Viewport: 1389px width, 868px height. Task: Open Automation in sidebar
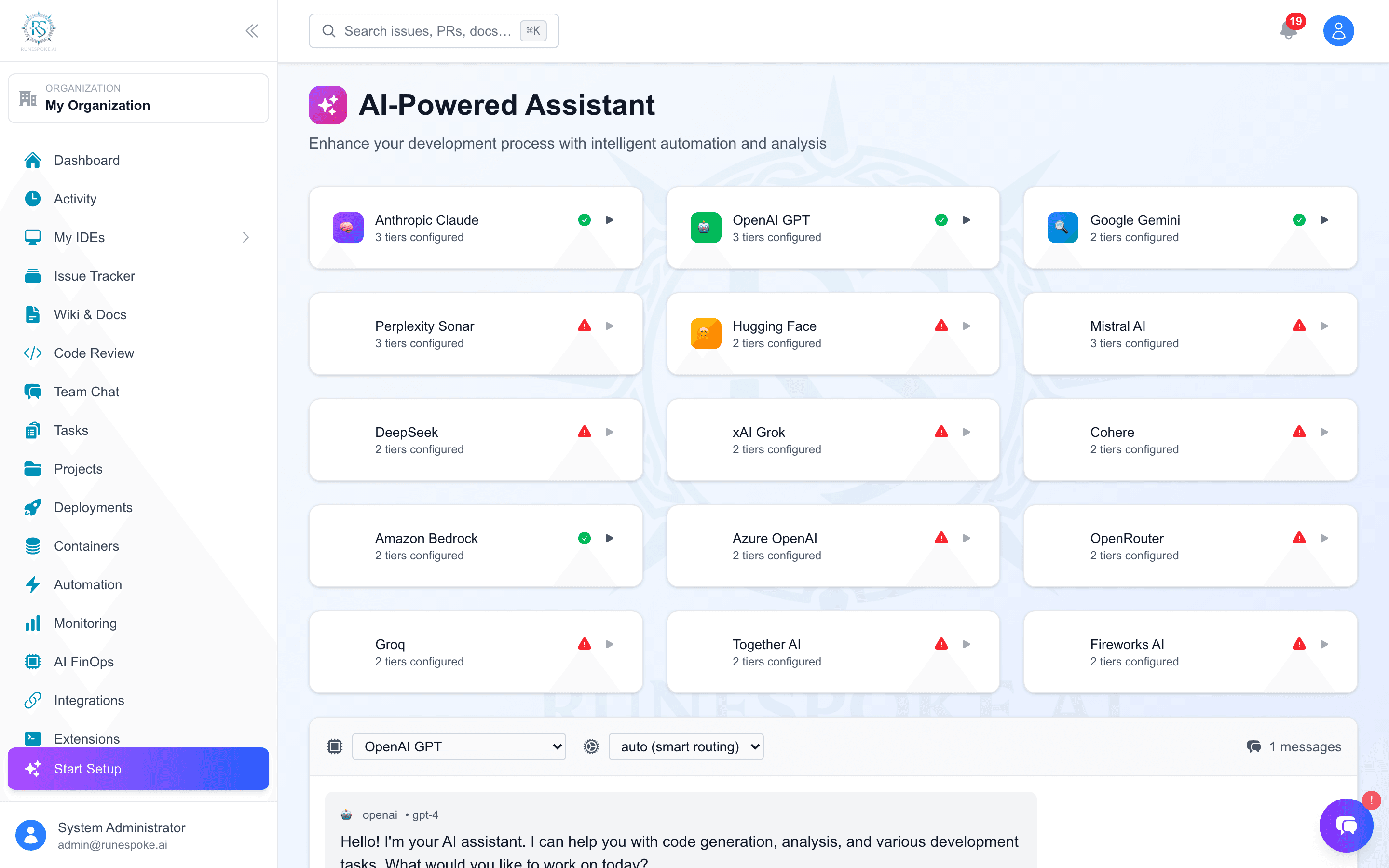pos(138,584)
